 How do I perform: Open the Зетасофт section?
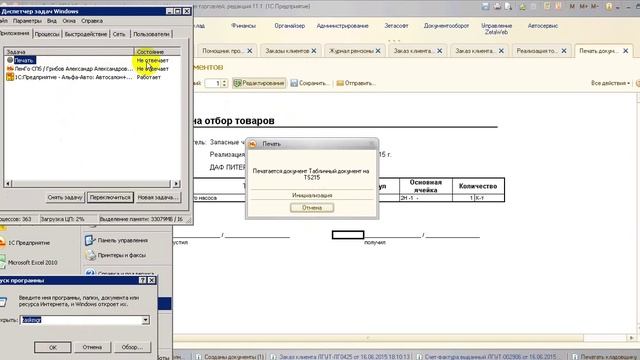(x=396, y=26)
